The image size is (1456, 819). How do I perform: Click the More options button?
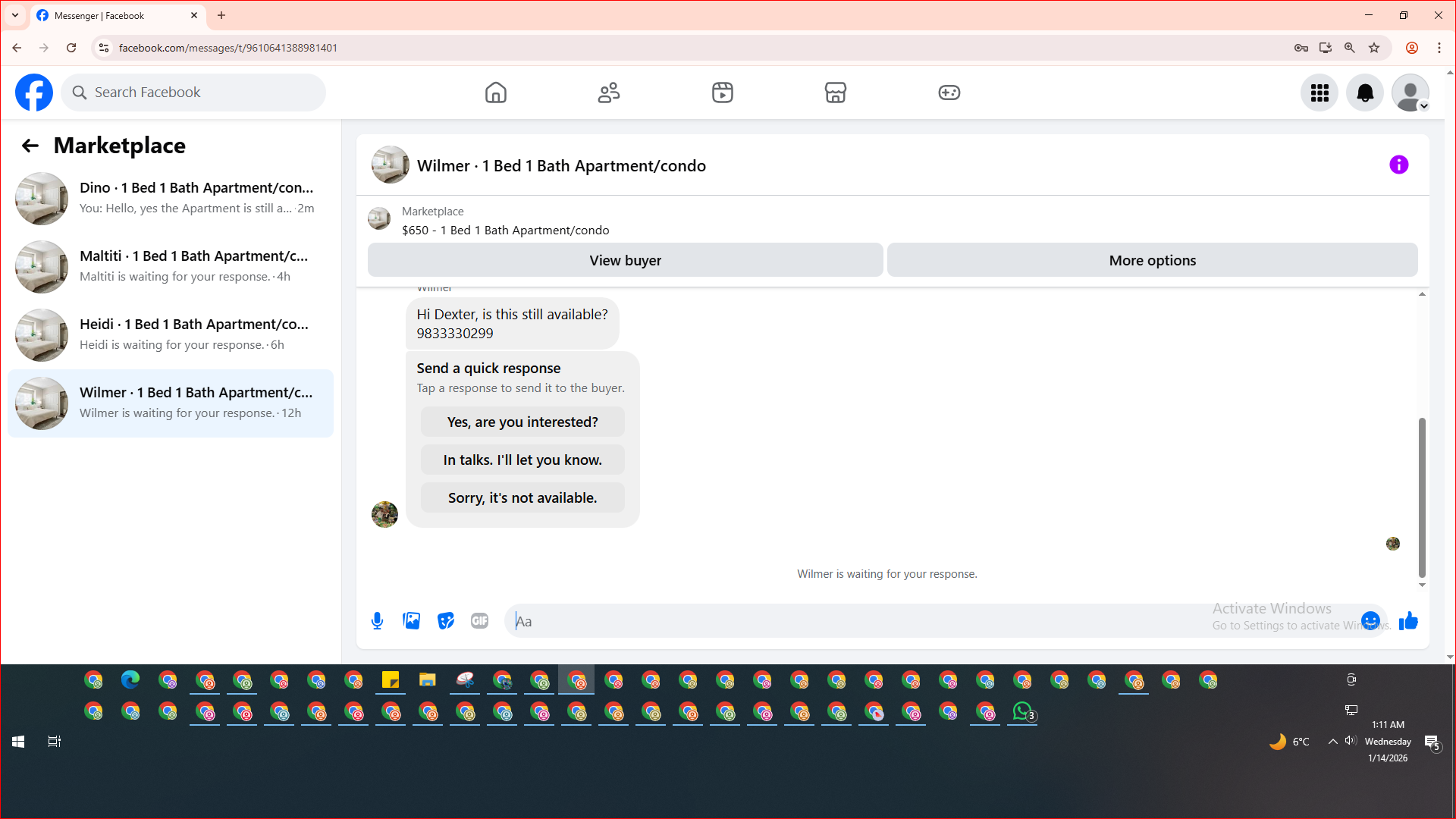coord(1152,260)
